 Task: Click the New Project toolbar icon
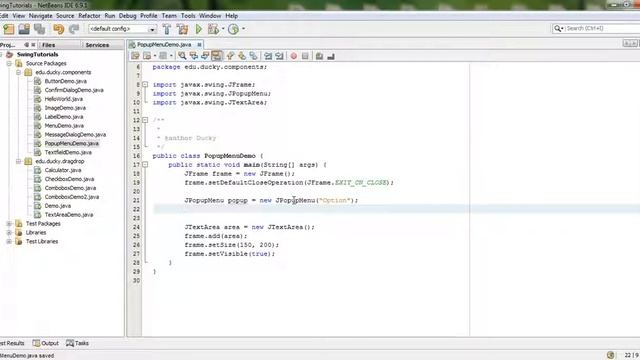click(x=9, y=29)
